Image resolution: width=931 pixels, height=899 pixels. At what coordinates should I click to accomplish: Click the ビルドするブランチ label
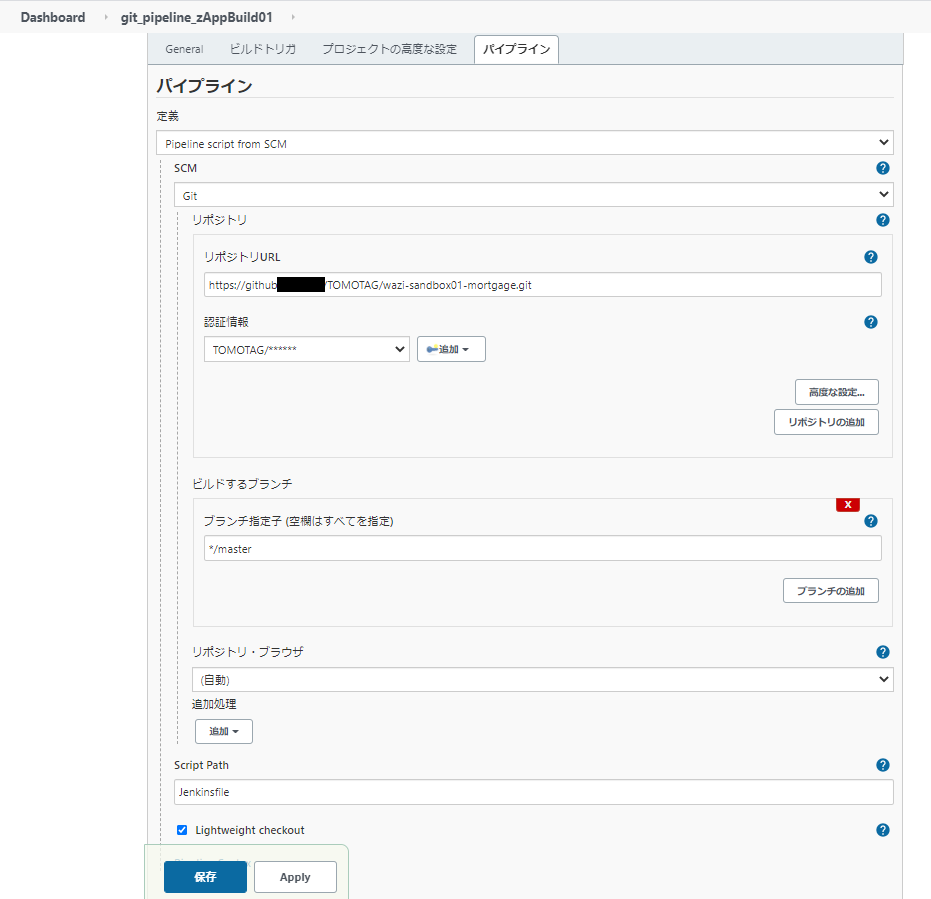coord(242,484)
